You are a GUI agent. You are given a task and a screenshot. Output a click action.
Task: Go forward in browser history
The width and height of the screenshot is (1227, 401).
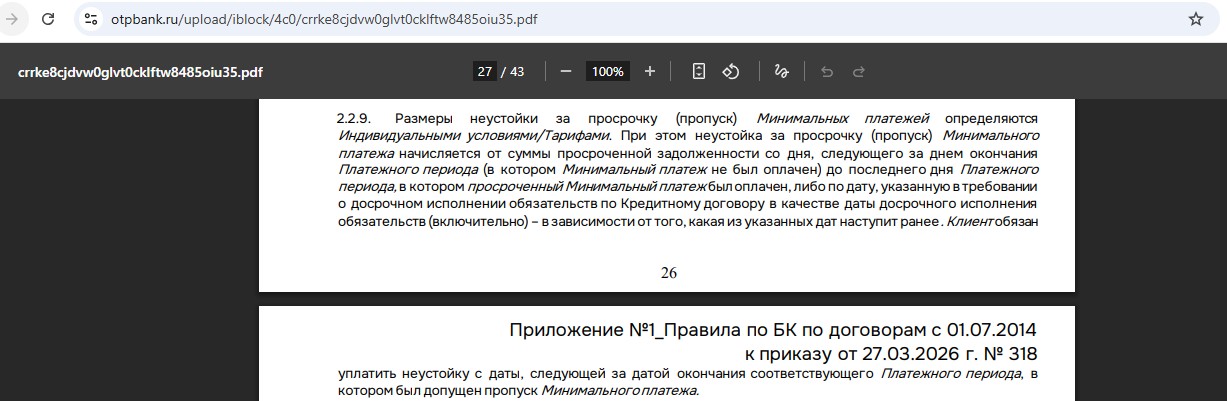pyautogui.click(x=13, y=19)
